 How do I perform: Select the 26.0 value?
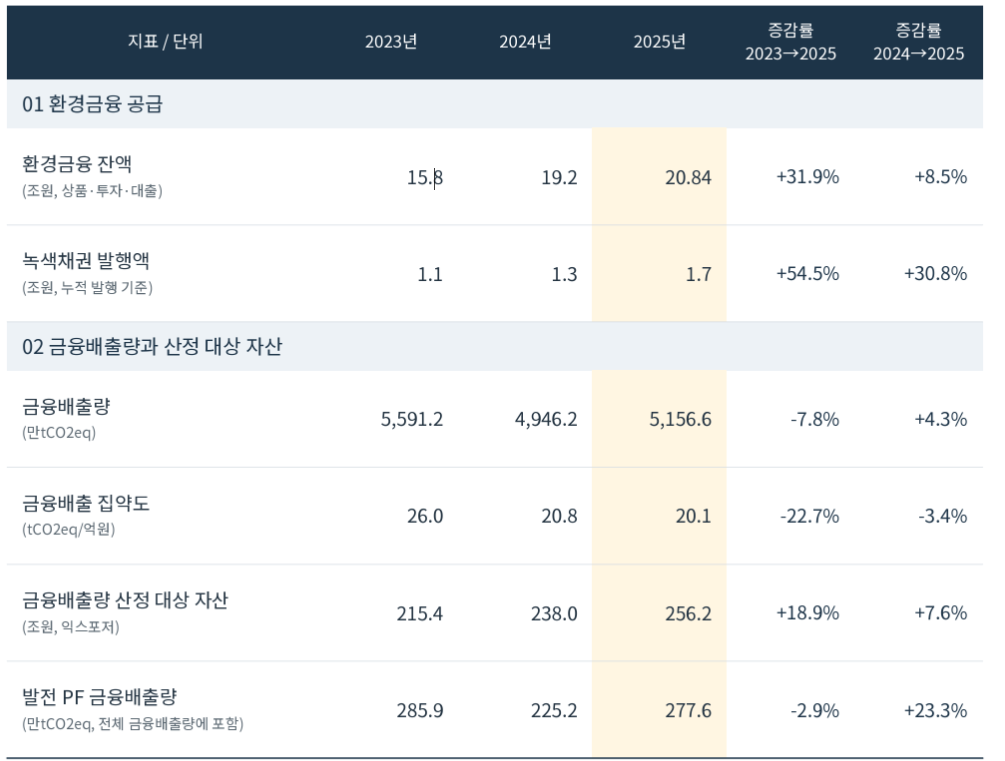tap(425, 516)
